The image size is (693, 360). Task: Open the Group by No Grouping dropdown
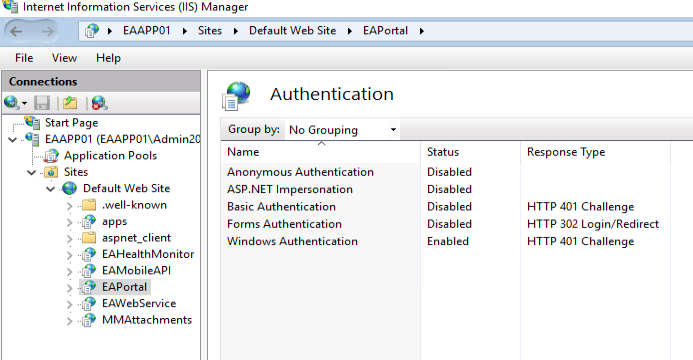coord(342,130)
